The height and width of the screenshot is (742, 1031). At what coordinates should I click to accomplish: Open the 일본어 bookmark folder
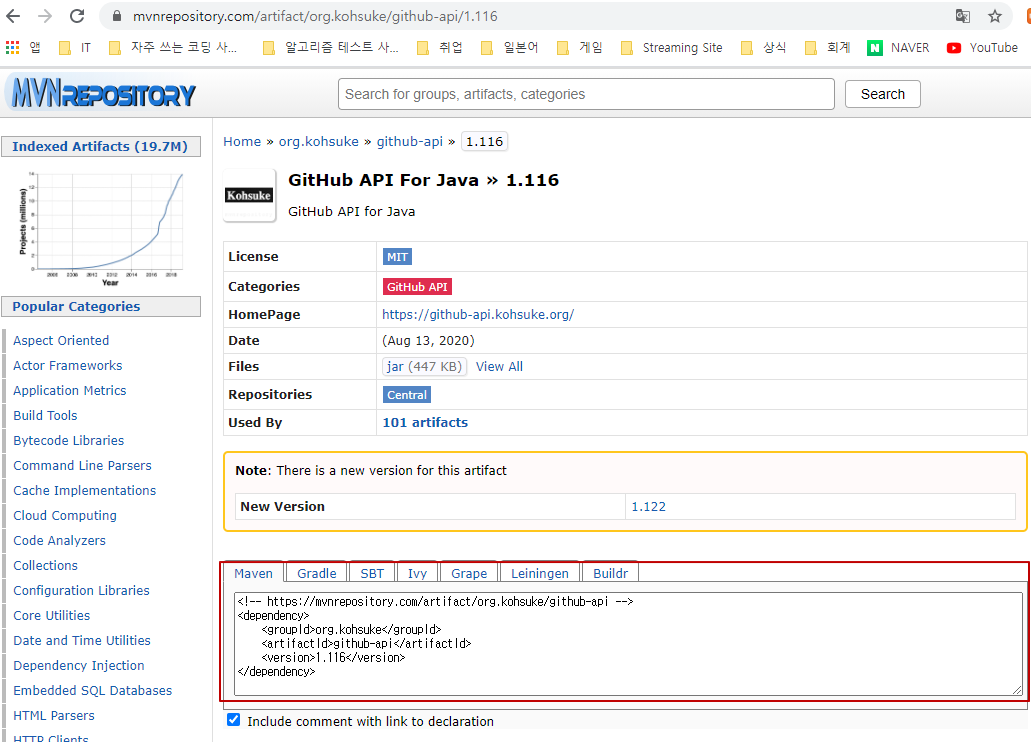click(510, 47)
